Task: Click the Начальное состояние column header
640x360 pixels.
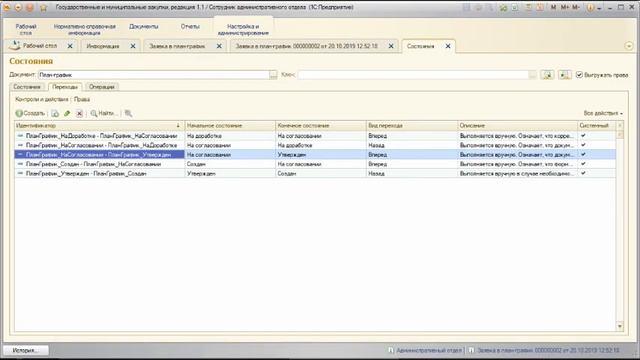Action: 230,126
